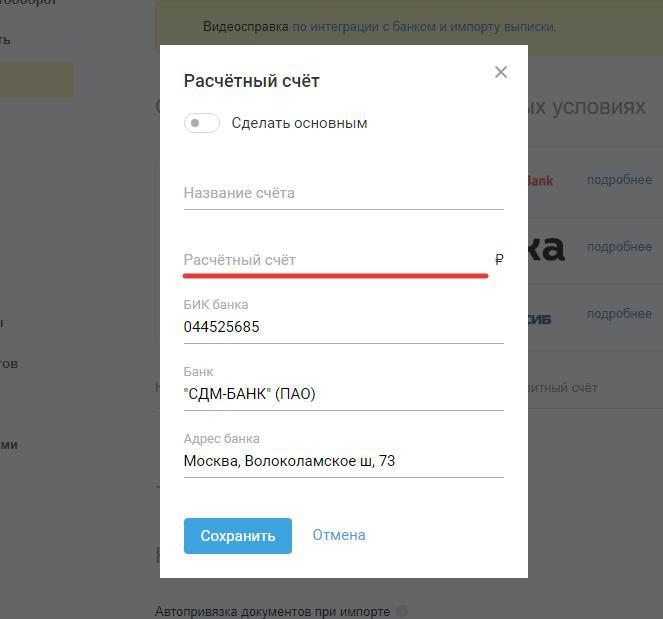Toggle the Сделать основным switch
The height and width of the screenshot is (619, 663).
[x=202, y=123]
